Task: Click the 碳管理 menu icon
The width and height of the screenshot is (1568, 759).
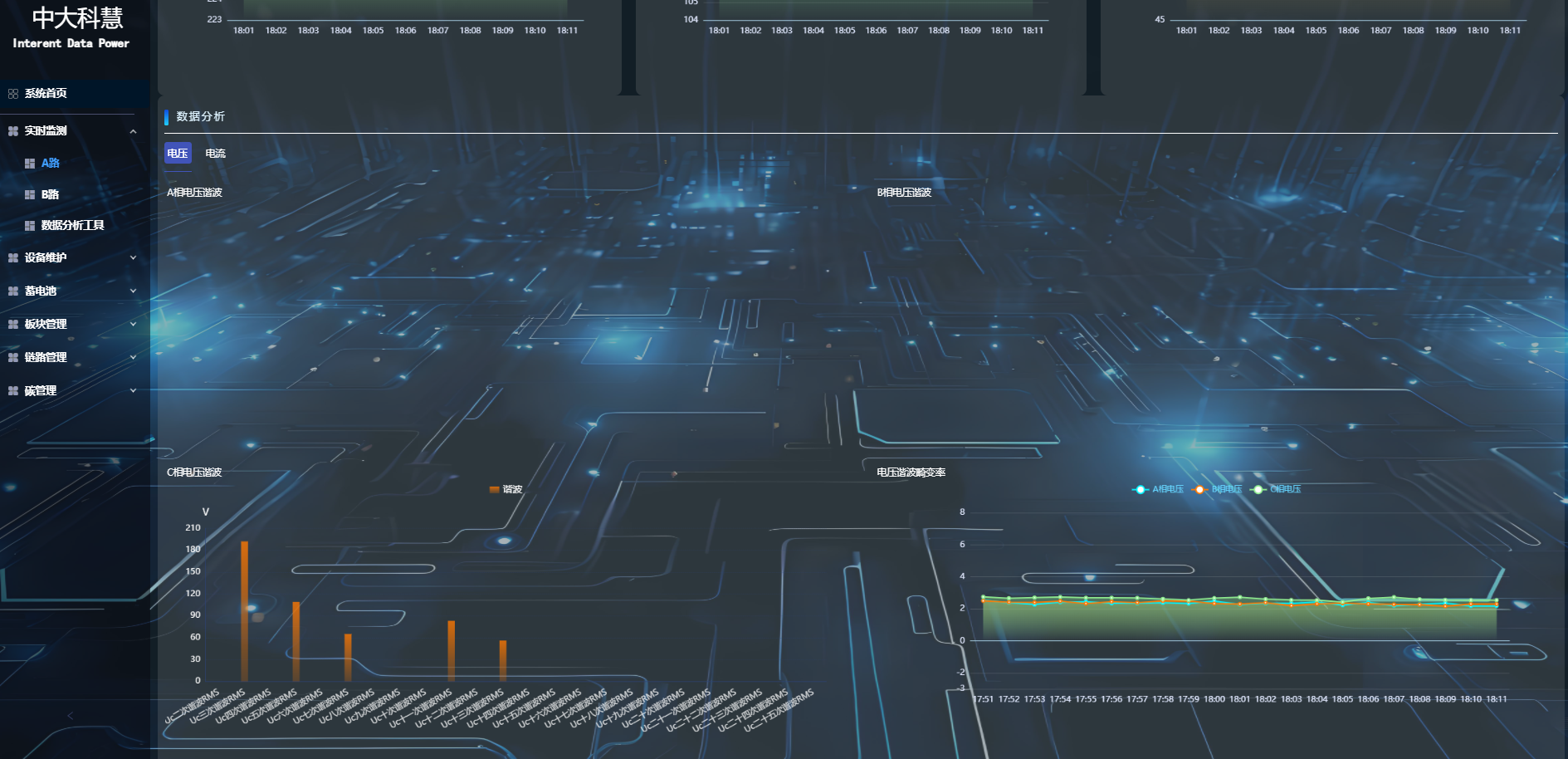Action: click(13, 391)
